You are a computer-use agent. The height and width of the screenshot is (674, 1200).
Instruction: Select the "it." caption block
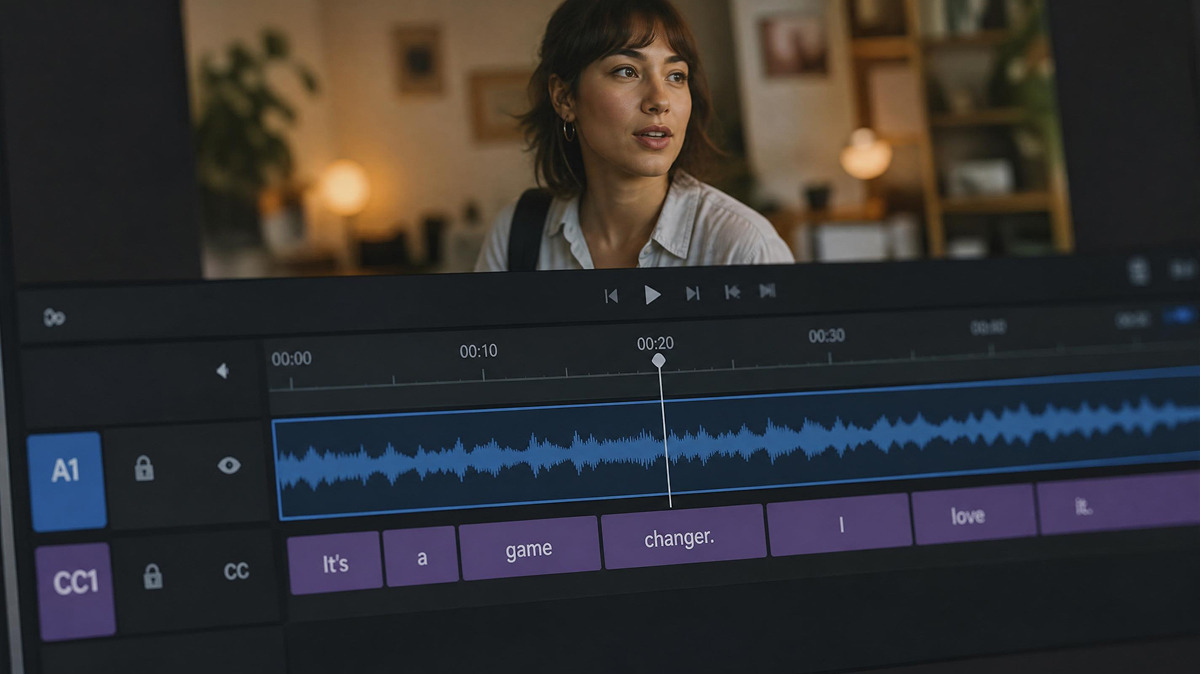click(x=1118, y=503)
